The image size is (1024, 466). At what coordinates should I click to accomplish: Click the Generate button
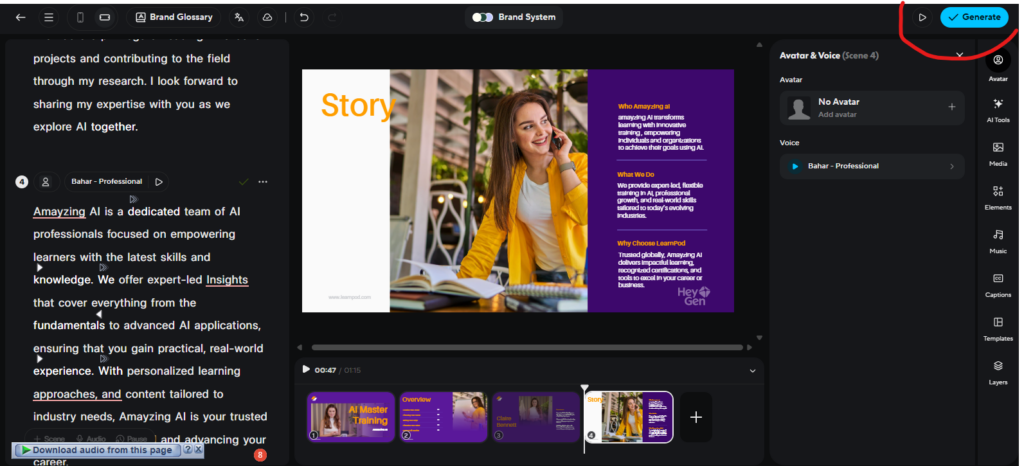[x=974, y=18]
